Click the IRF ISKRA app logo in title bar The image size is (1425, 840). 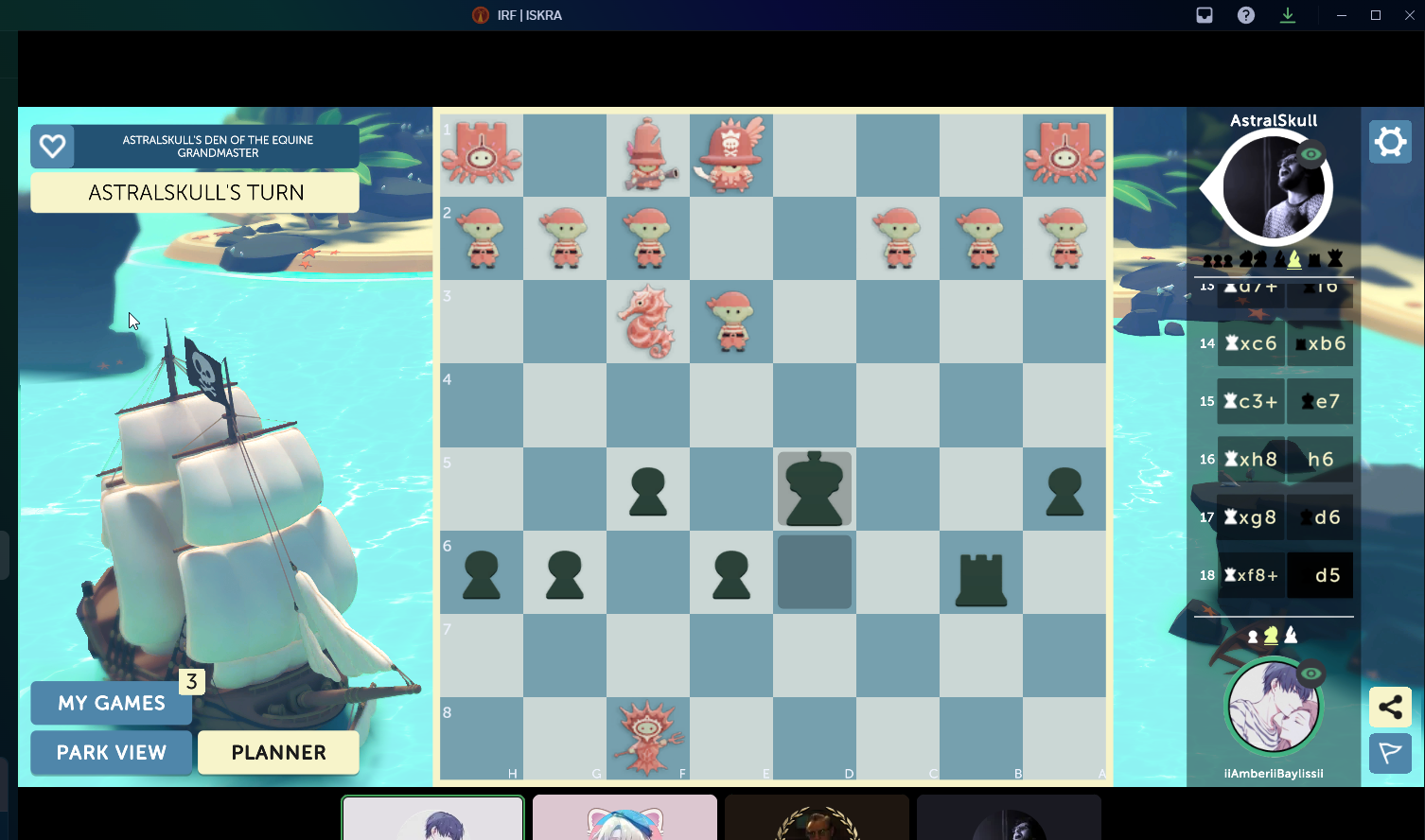tap(481, 15)
